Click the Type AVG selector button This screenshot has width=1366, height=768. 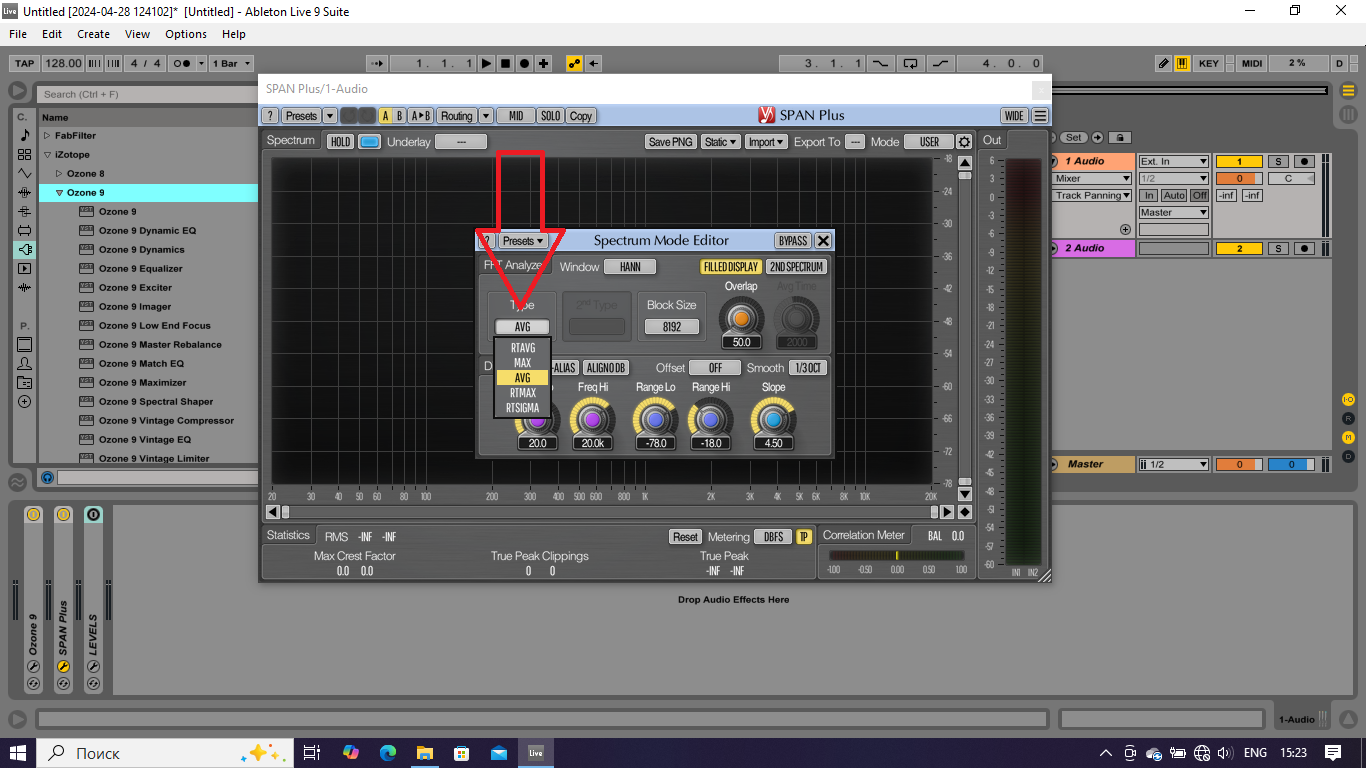(523, 327)
